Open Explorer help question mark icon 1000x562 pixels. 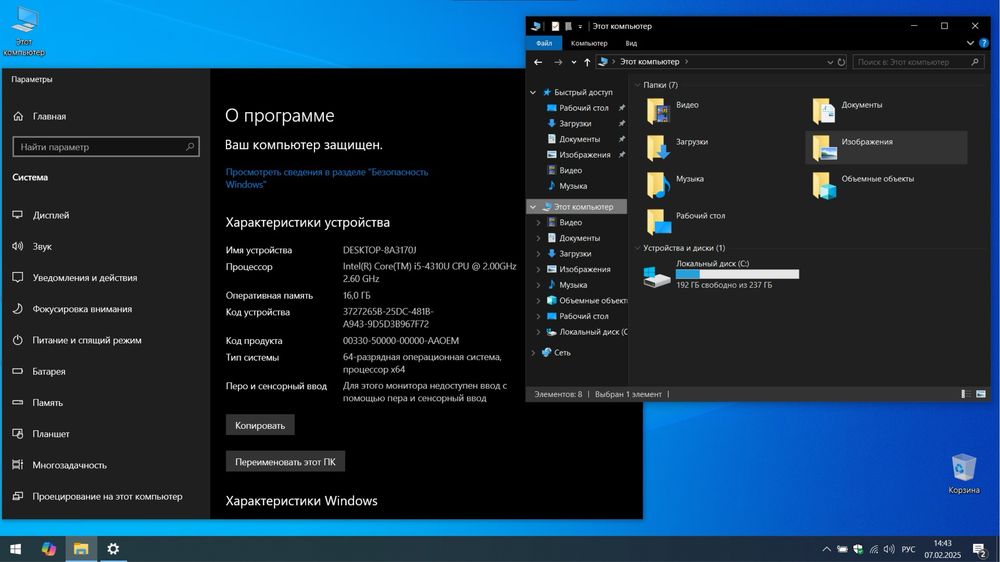984,43
